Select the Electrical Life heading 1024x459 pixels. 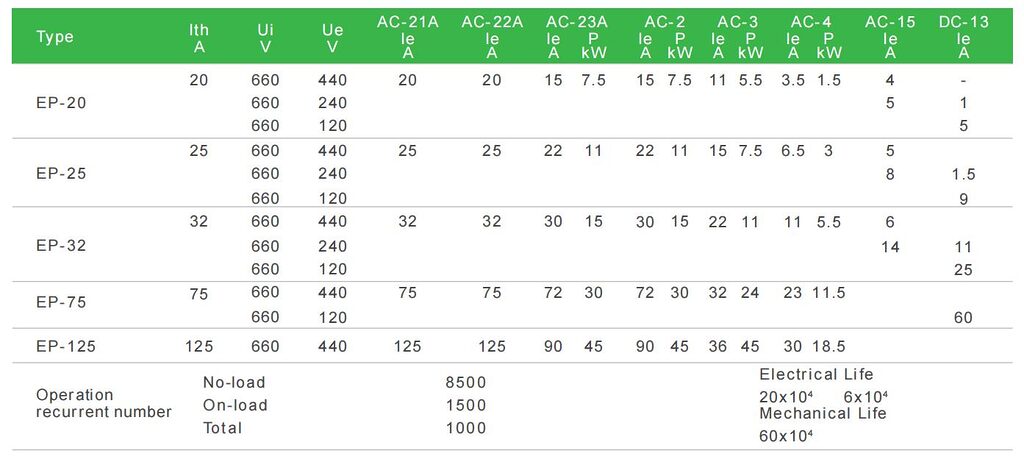[816, 374]
